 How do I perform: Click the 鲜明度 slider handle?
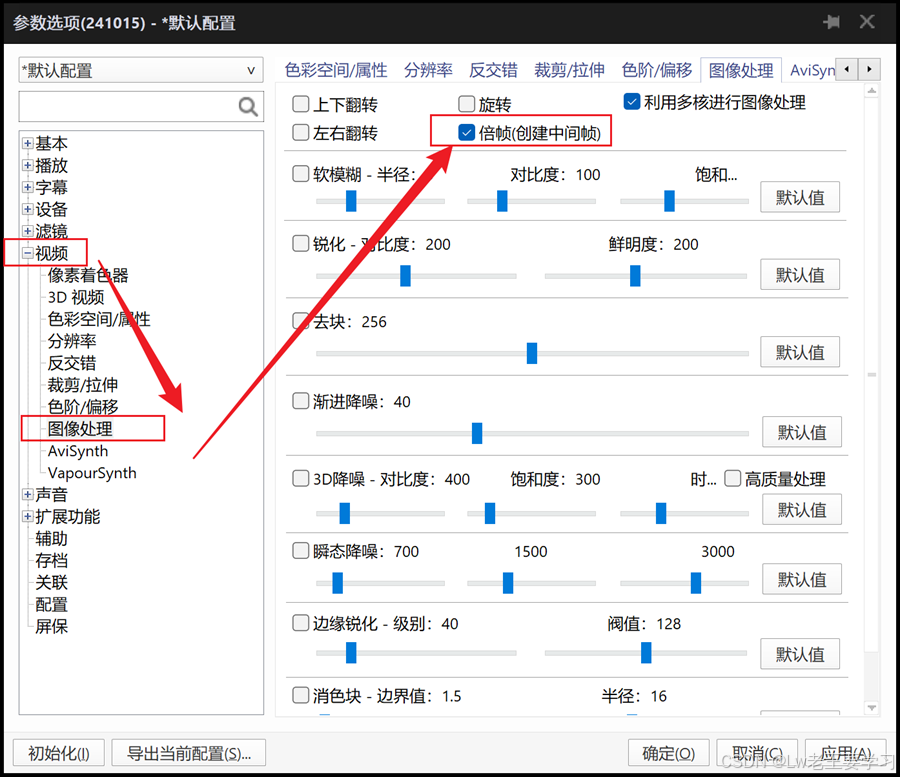(635, 275)
